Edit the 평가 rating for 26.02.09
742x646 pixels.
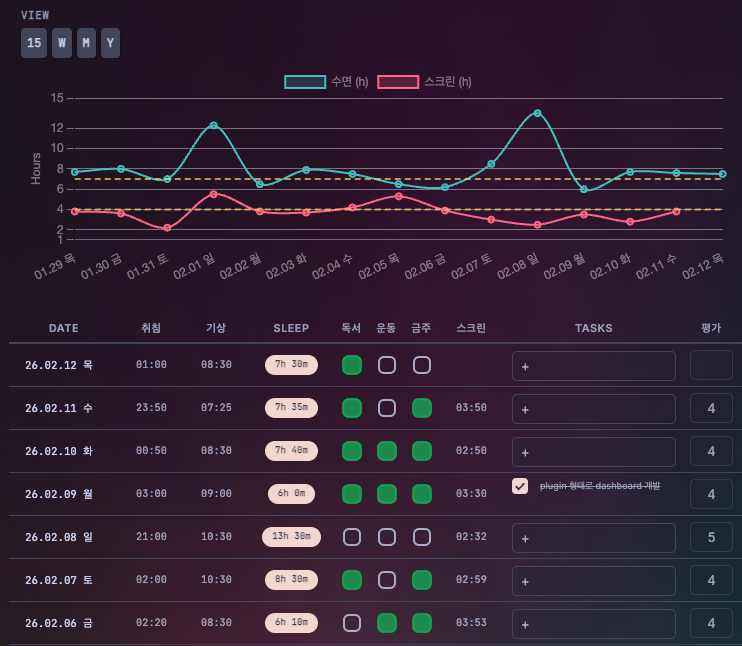pyautogui.click(x=711, y=494)
